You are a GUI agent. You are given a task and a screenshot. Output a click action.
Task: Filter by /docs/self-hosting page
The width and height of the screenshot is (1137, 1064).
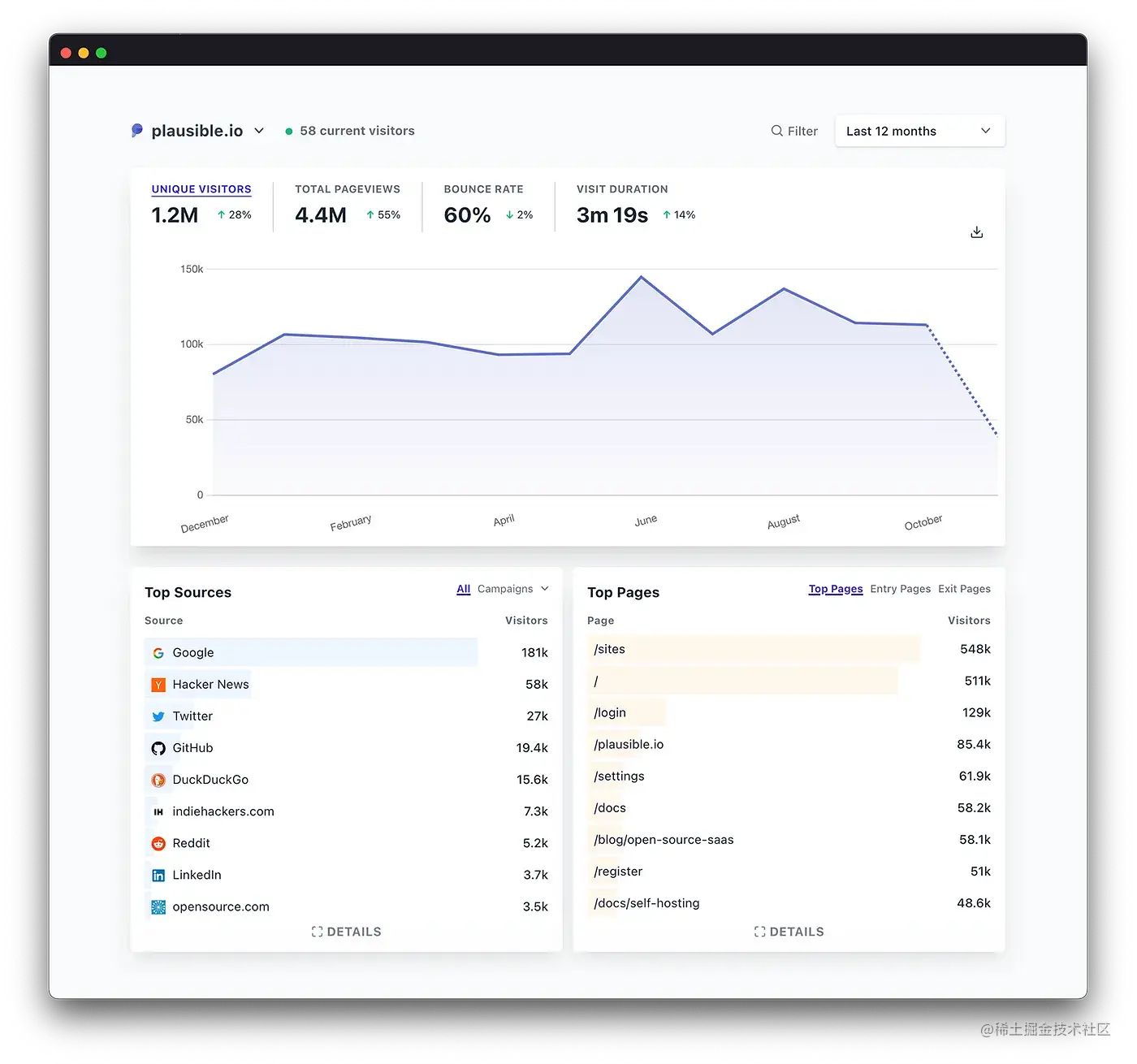coord(646,902)
